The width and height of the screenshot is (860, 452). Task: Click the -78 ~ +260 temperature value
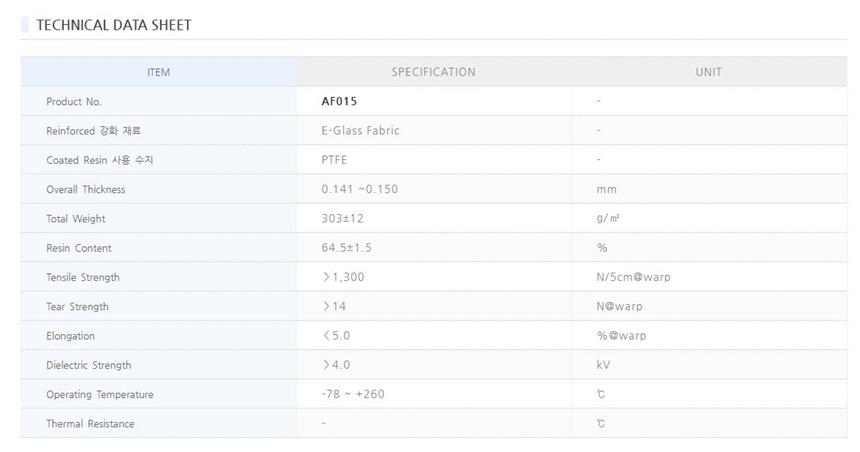coord(353,394)
